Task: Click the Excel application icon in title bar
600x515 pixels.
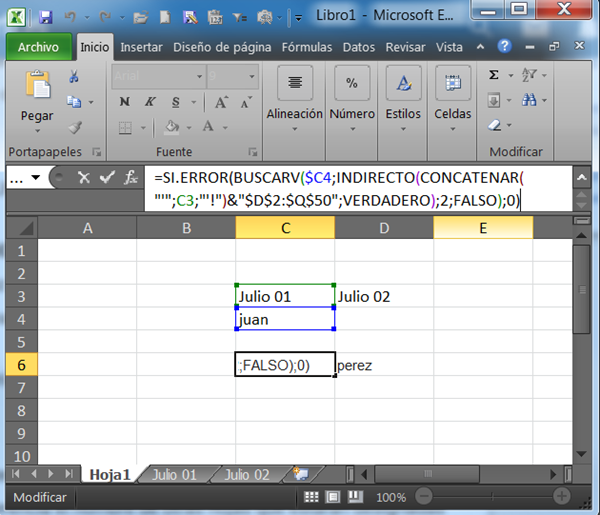Action: [x=16, y=17]
